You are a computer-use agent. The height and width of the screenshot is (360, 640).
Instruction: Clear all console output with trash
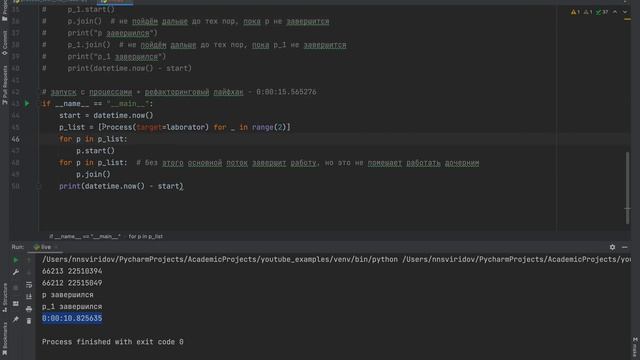point(29,321)
